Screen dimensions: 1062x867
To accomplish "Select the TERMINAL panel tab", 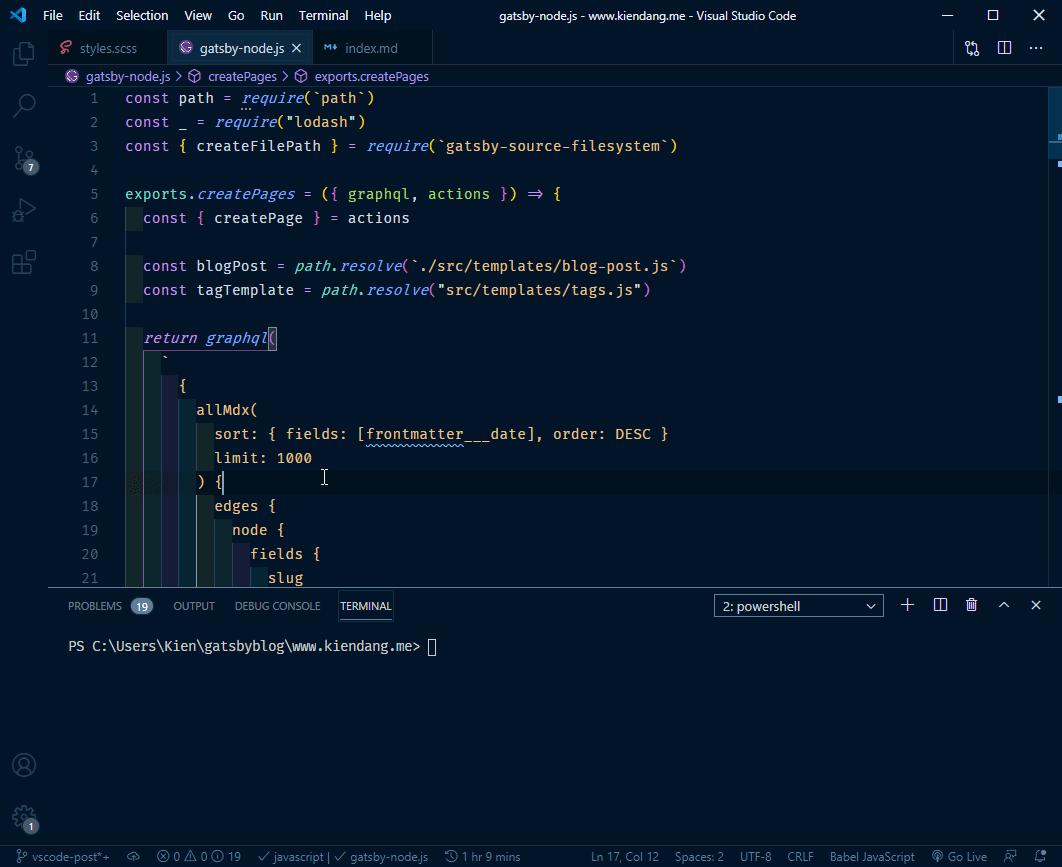I will tap(366, 606).
